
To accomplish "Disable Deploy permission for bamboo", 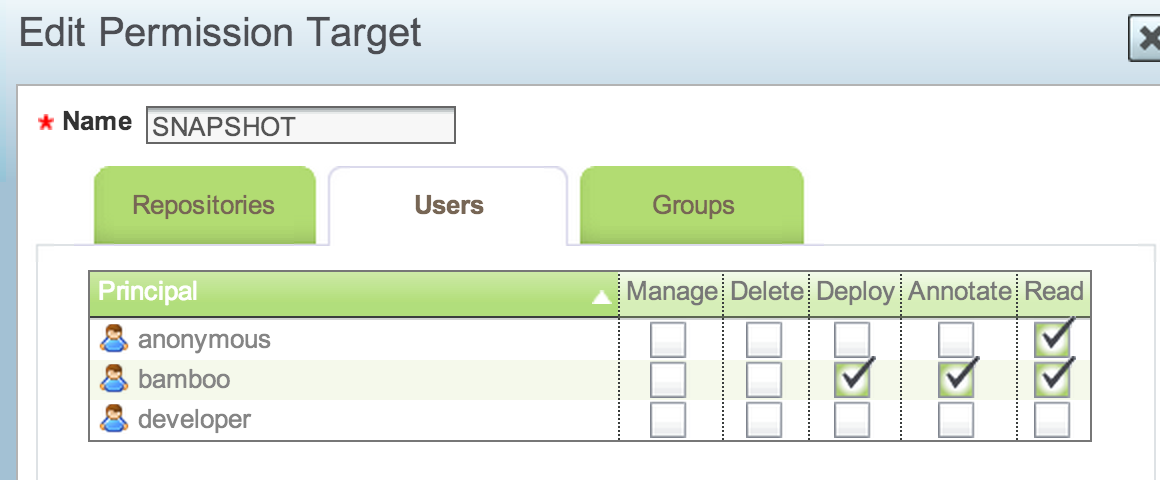I will pyautogui.click(x=852, y=380).
